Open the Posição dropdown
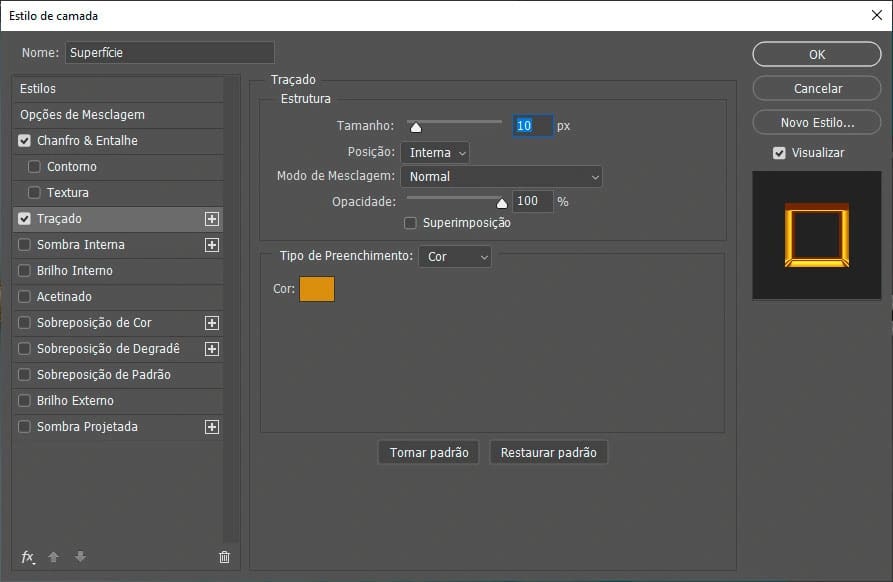 click(435, 153)
